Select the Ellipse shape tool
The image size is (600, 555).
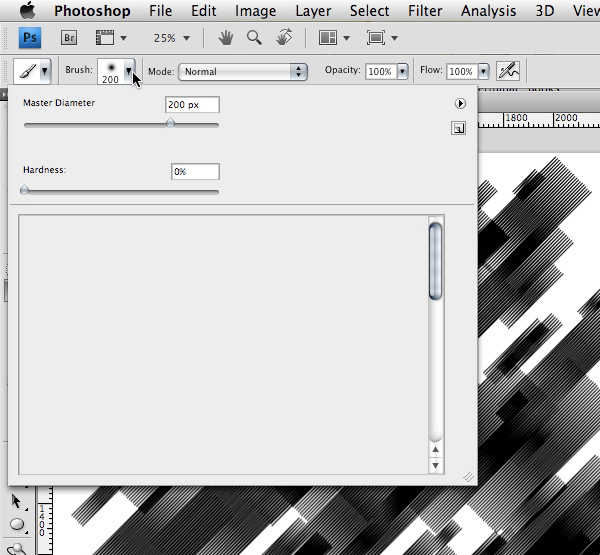[x=17, y=524]
